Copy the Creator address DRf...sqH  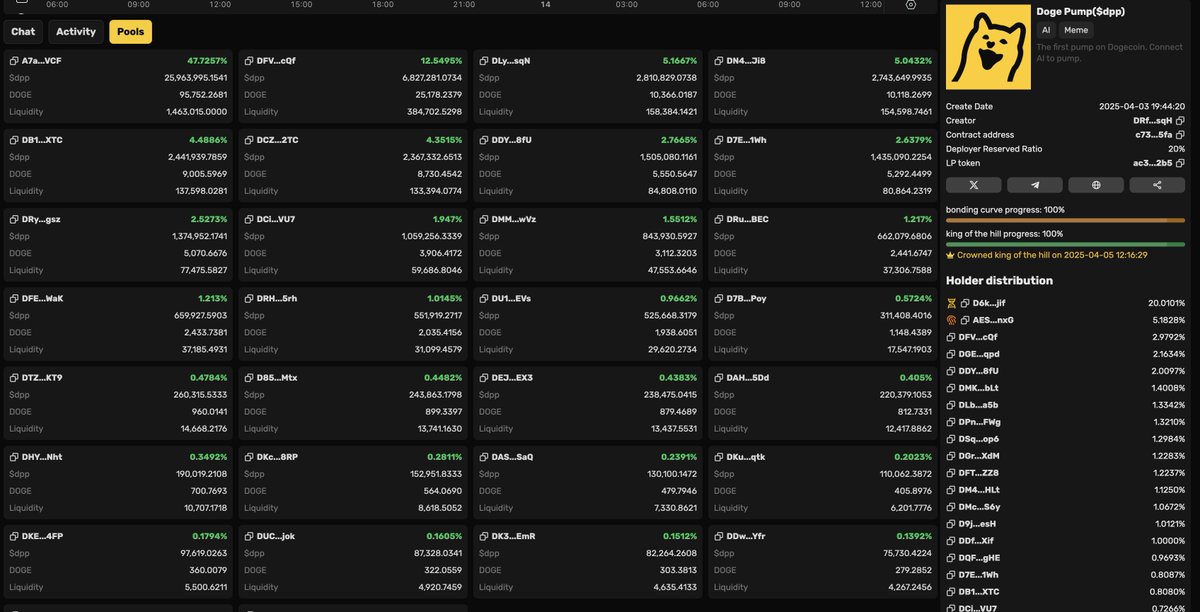(x=1181, y=120)
